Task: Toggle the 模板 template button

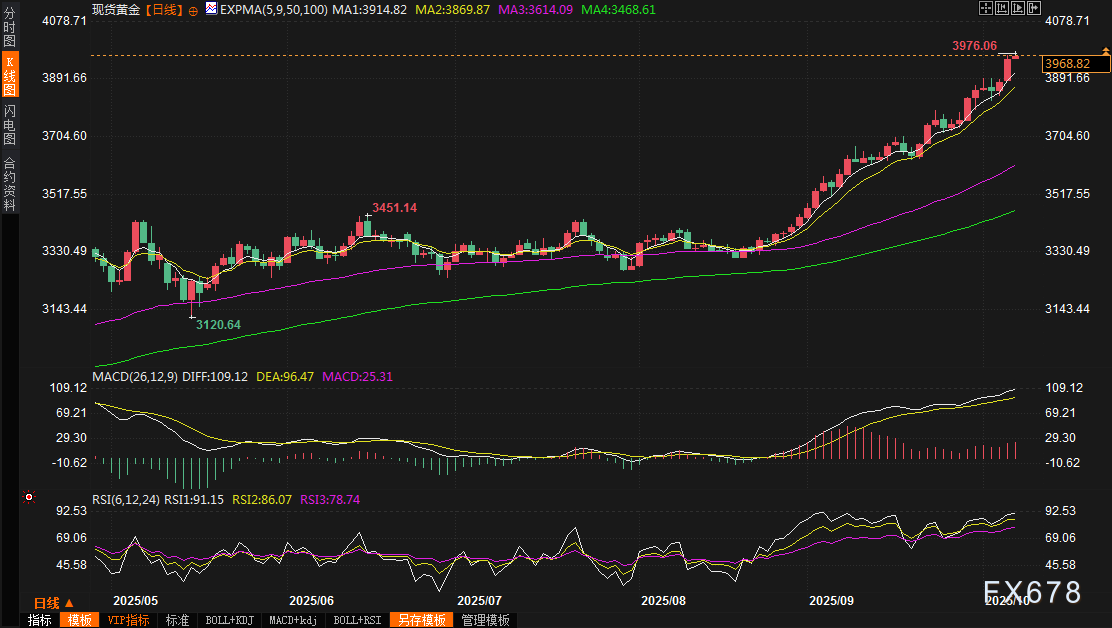Action: tap(80, 620)
